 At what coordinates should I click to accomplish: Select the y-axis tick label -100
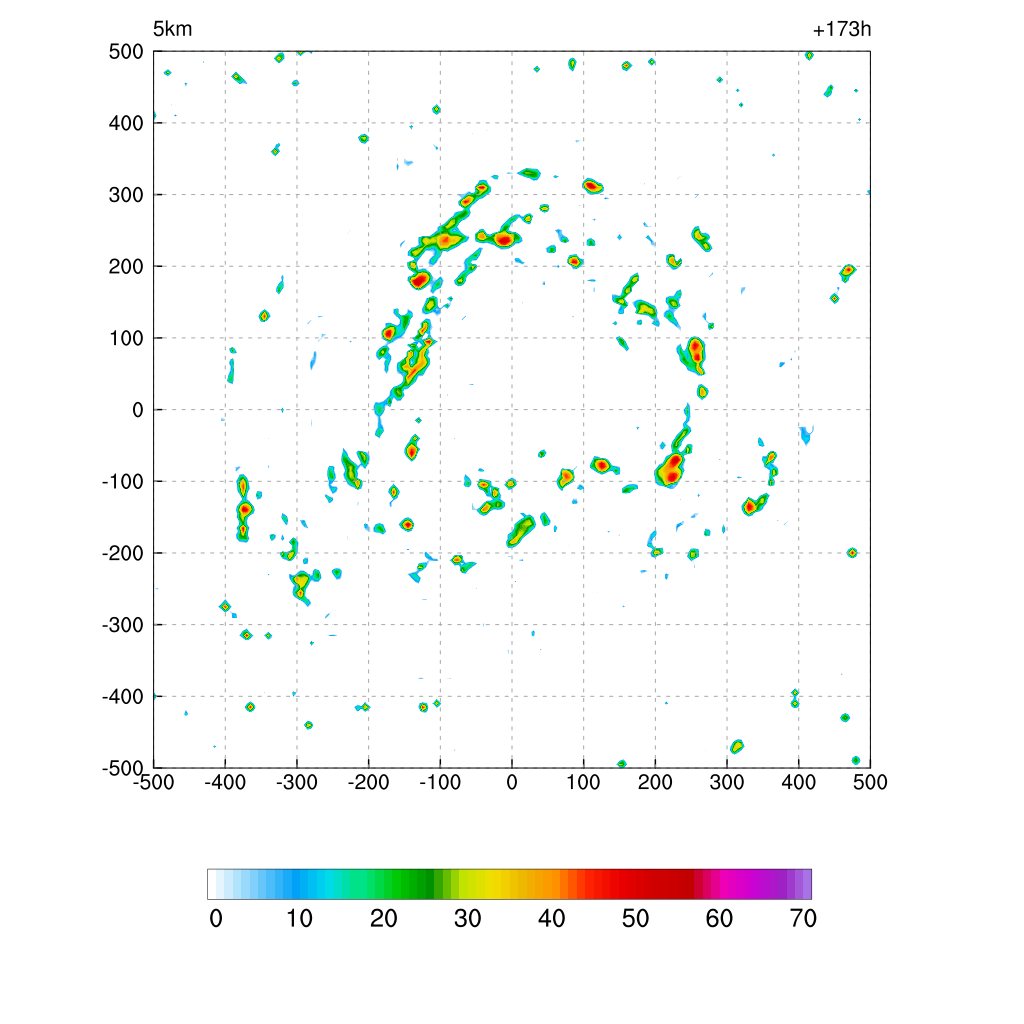click(x=123, y=481)
